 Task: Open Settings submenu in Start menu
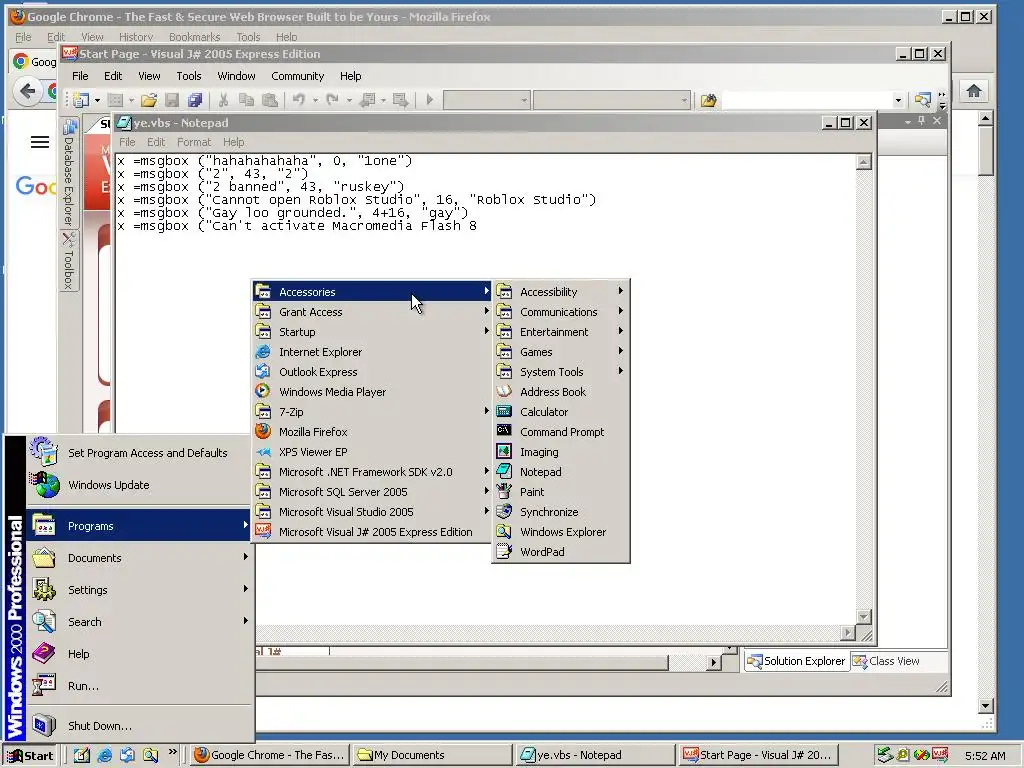[138, 590]
